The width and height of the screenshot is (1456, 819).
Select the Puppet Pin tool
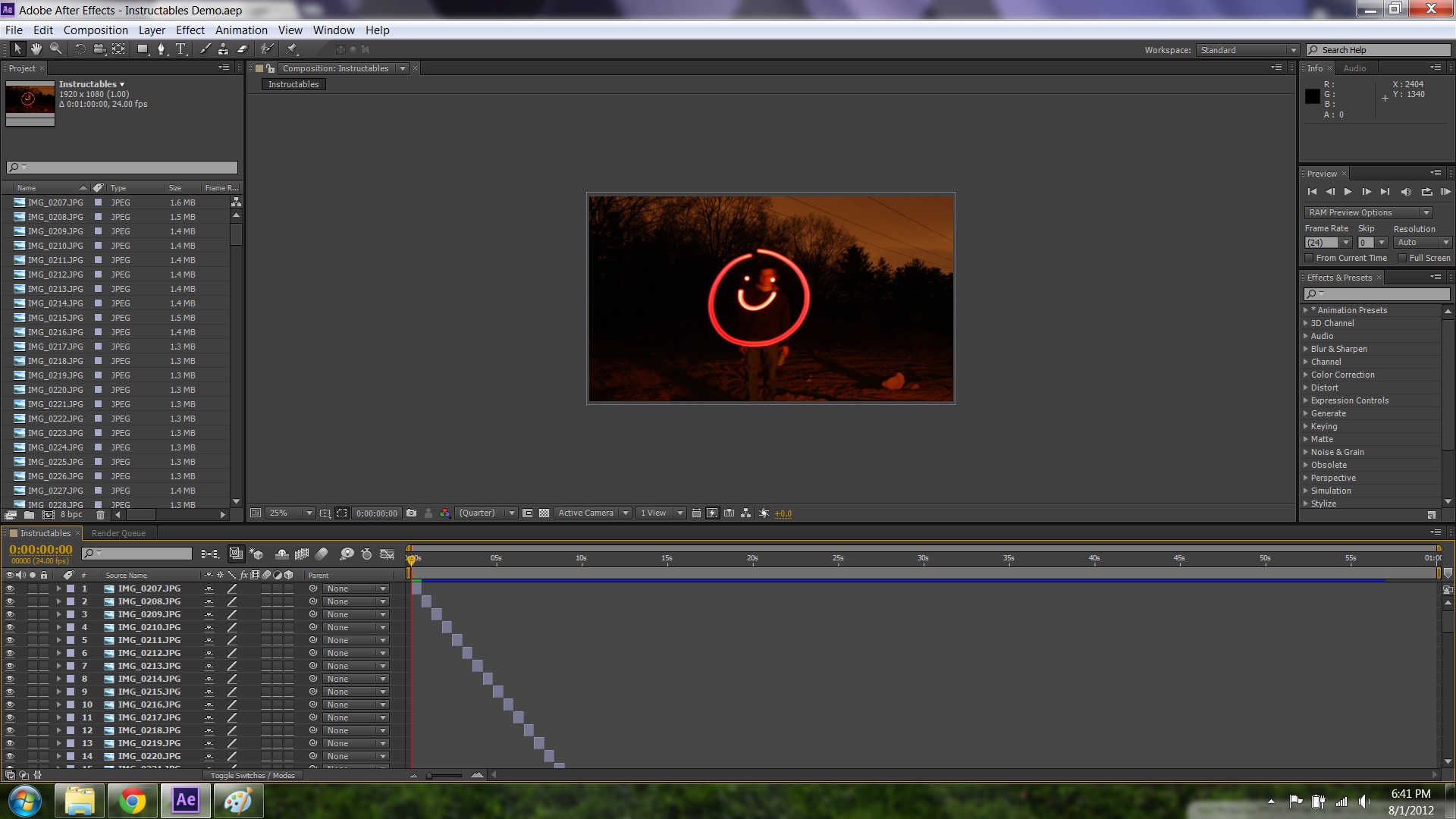coord(292,49)
